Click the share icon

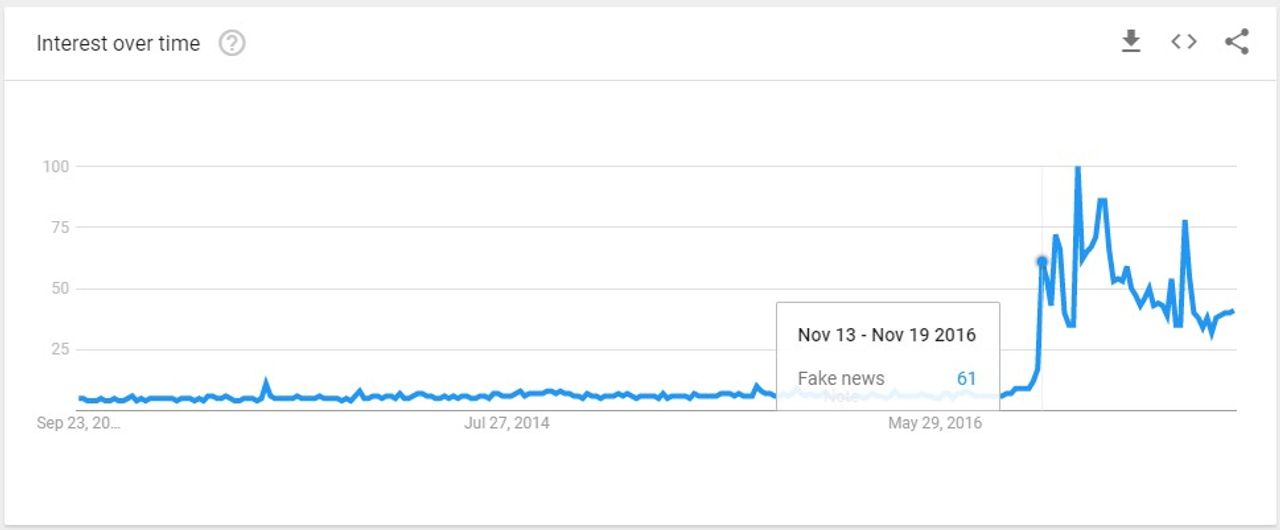pos(1237,42)
